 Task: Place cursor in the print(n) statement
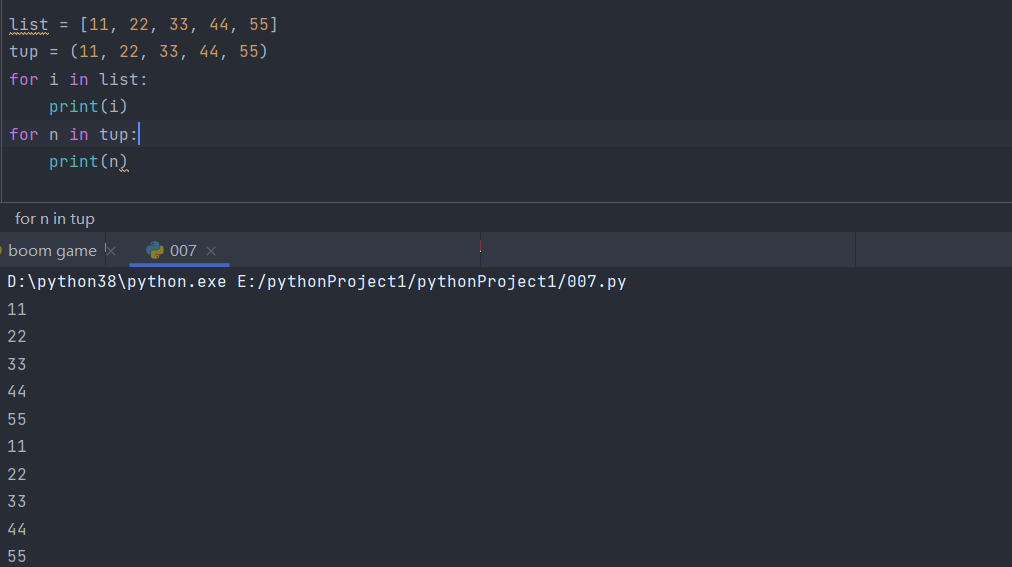(88, 161)
